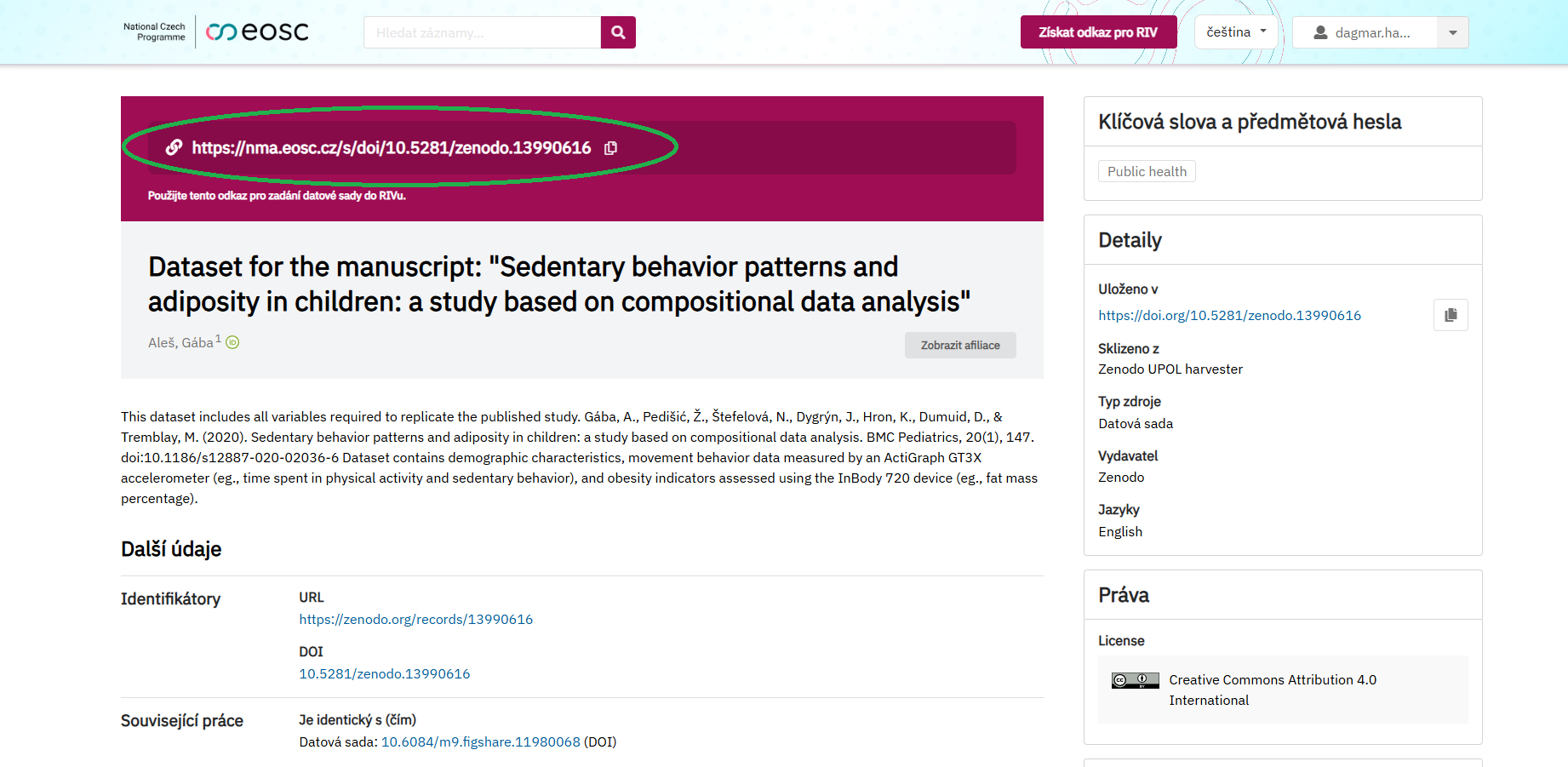Open the doi.org Zenodo link under Uloženo v
The width and height of the screenshot is (1568, 767).
(1229, 316)
